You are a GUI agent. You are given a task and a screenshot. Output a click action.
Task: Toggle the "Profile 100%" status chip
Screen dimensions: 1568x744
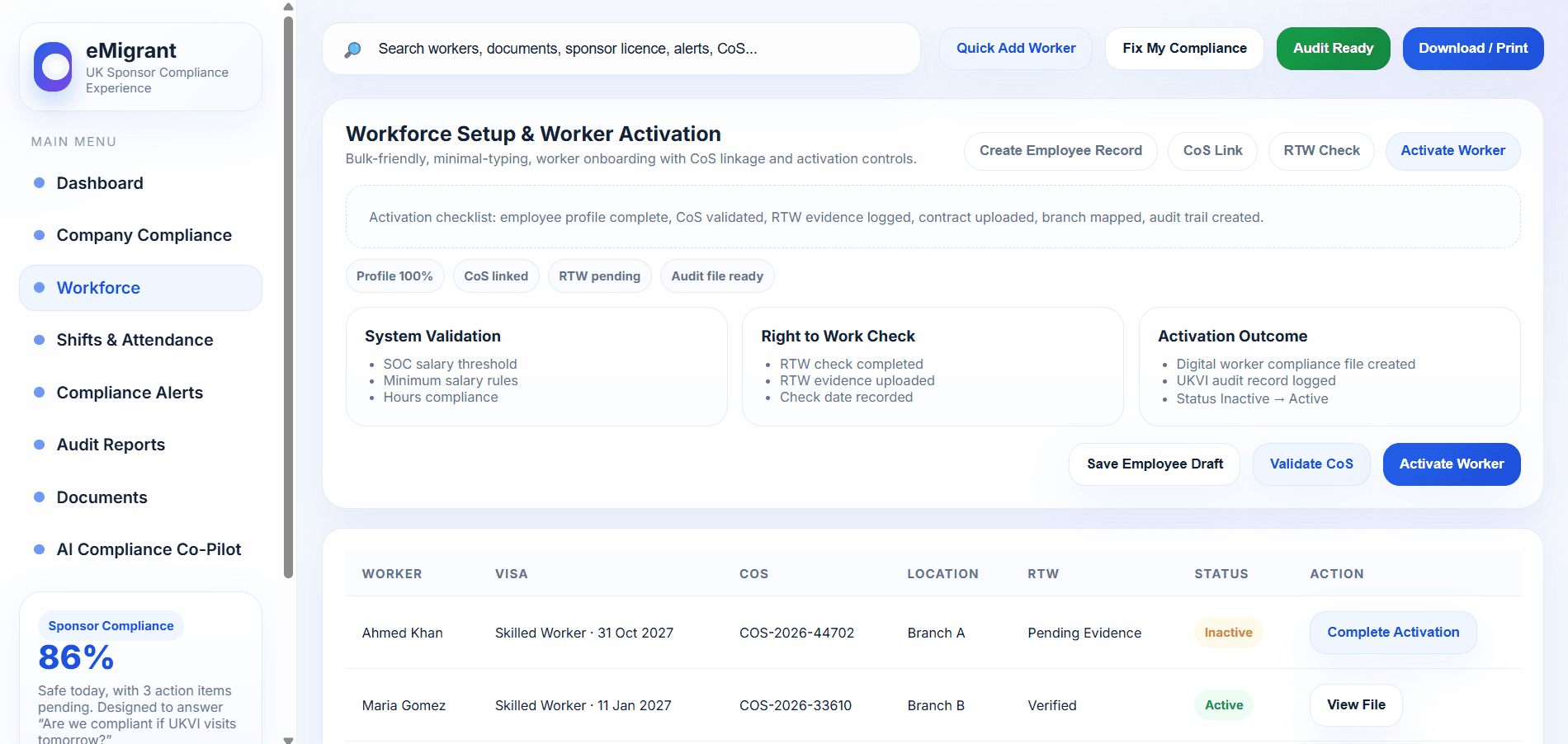[x=394, y=275]
